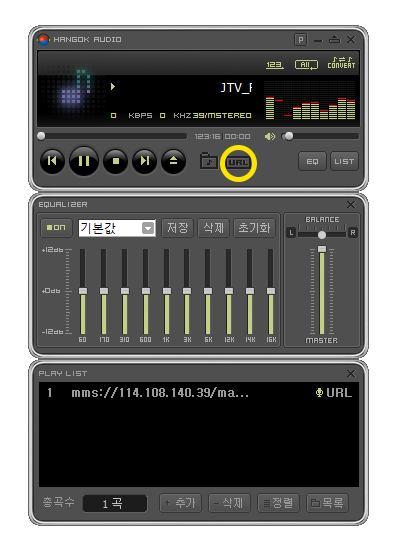Click the 12K equalizer band slider
395x546 pixels.
coord(229,291)
